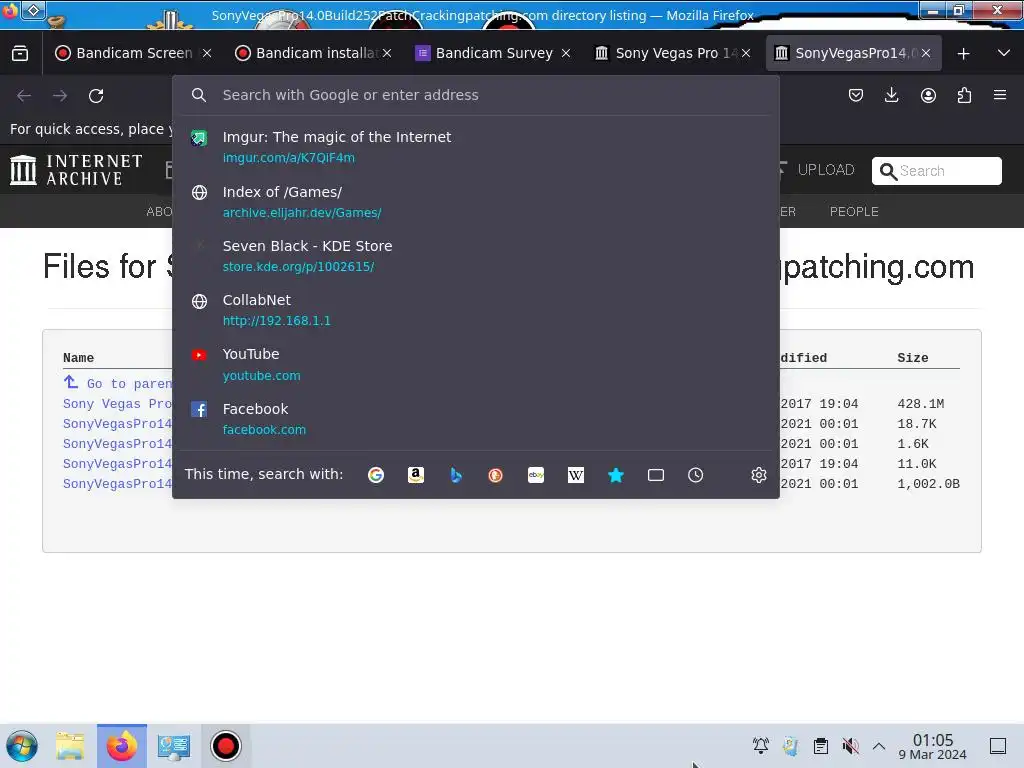
Task: Close the Bandicam Survey tab
Action: click(566, 53)
